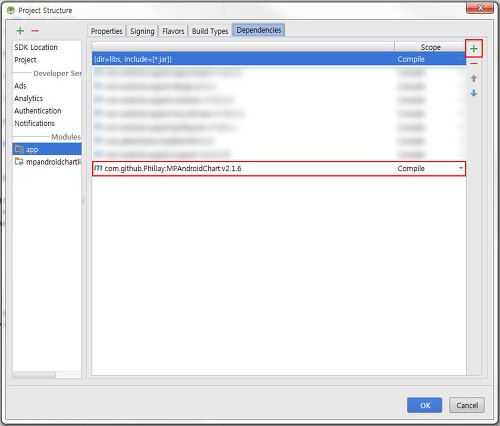Select the dir=libs include jar dependency row
500x426 pixels.
[x=279, y=59]
